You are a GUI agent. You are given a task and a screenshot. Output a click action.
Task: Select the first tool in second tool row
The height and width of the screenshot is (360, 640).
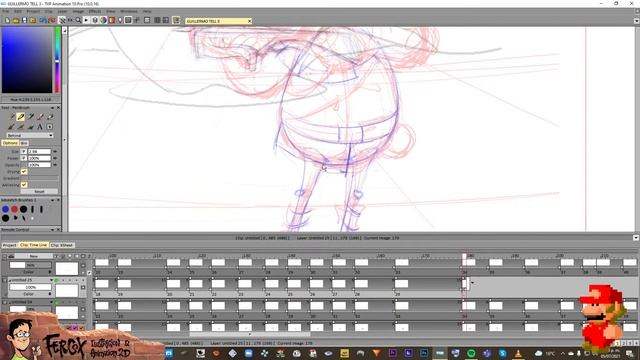pyautogui.click(x=11, y=127)
